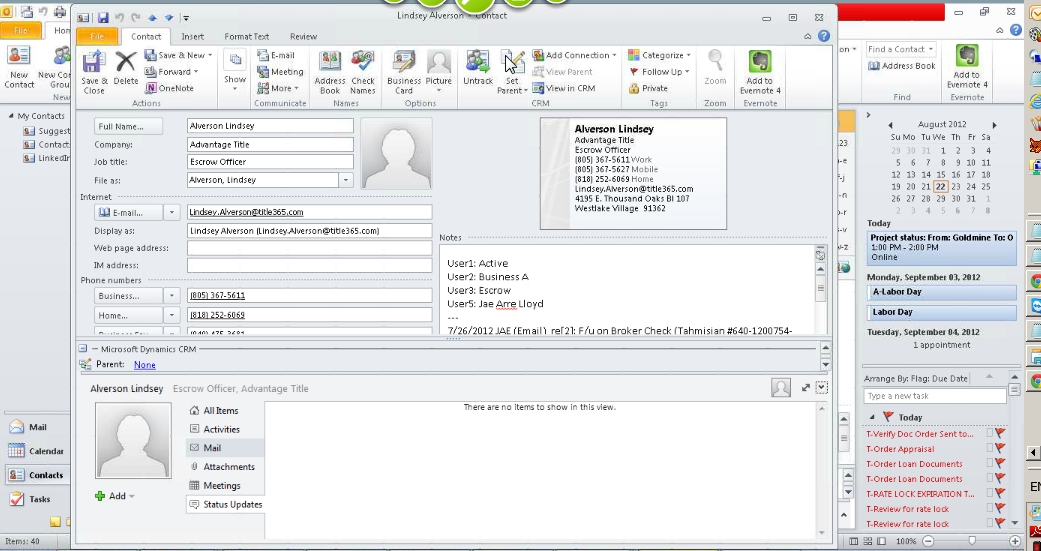The image size is (1041, 551).
Task: Click the None parent link
Action: pos(144,365)
